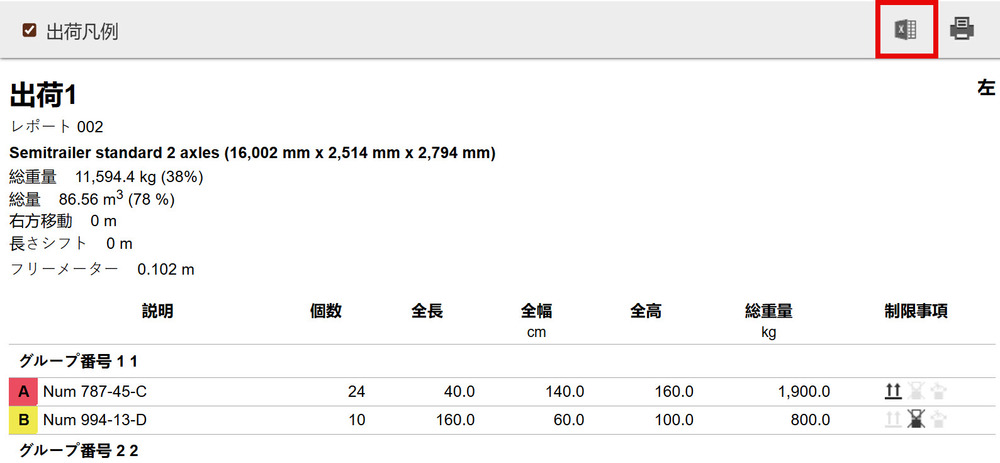
Task: Click this-side-up arrows icon for Num 787-45-C
Action: coord(893,392)
